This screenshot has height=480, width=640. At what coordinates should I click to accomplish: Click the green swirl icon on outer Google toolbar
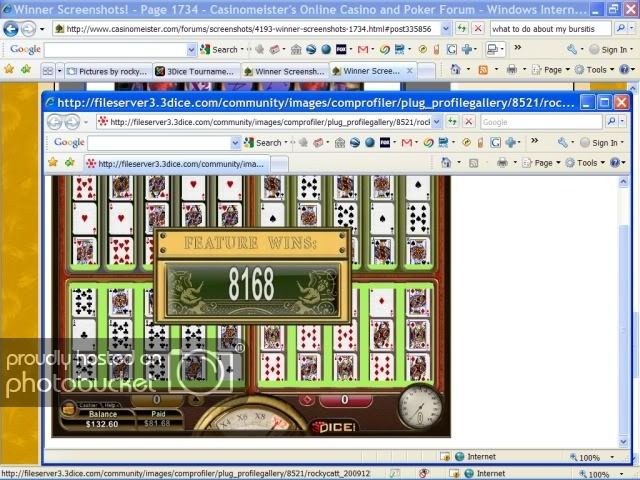(x=384, y=49)
